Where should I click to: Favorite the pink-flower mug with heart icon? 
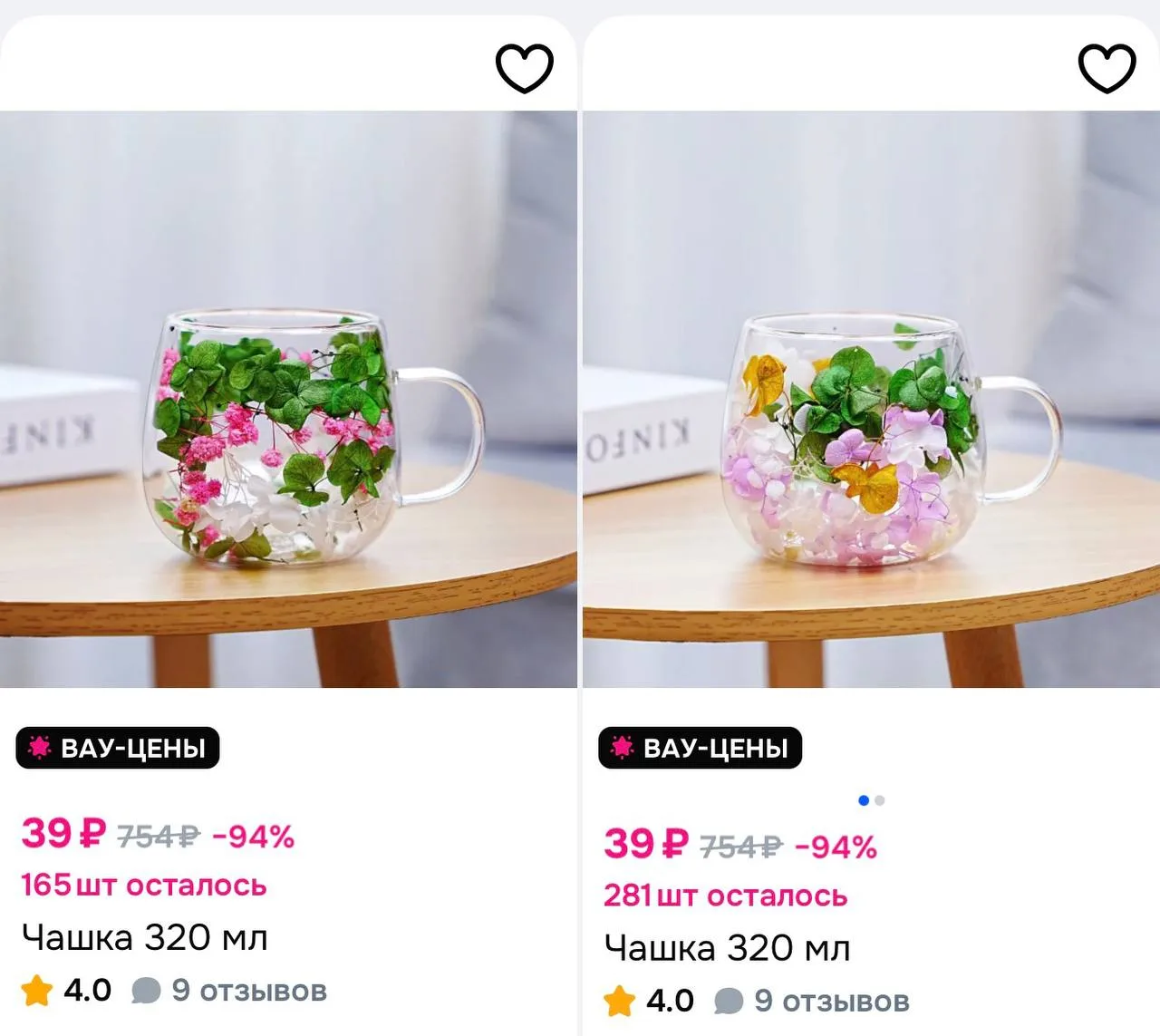click(524, 68)
